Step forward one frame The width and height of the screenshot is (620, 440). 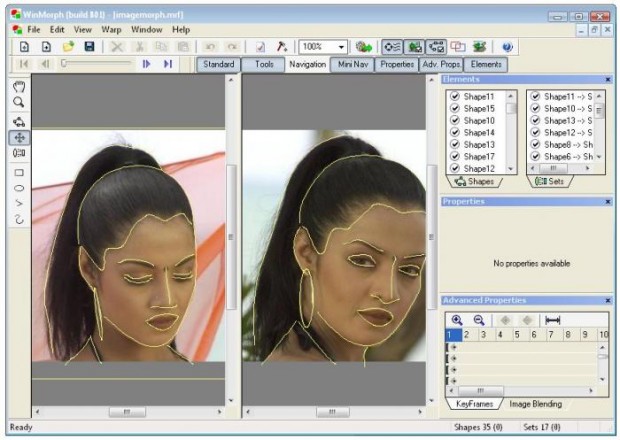(x=146, y=64)
